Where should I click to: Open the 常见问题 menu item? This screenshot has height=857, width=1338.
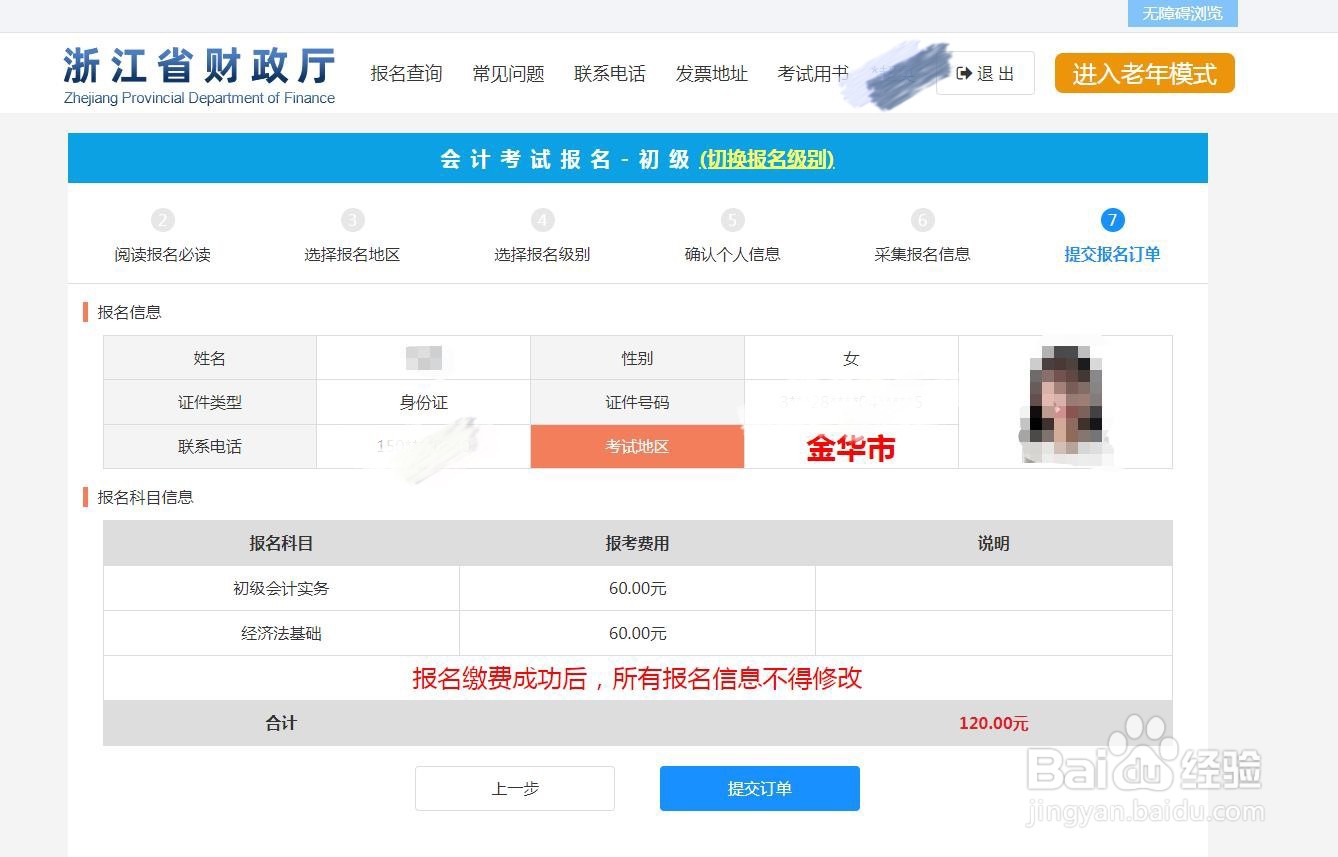pos(508,72)
